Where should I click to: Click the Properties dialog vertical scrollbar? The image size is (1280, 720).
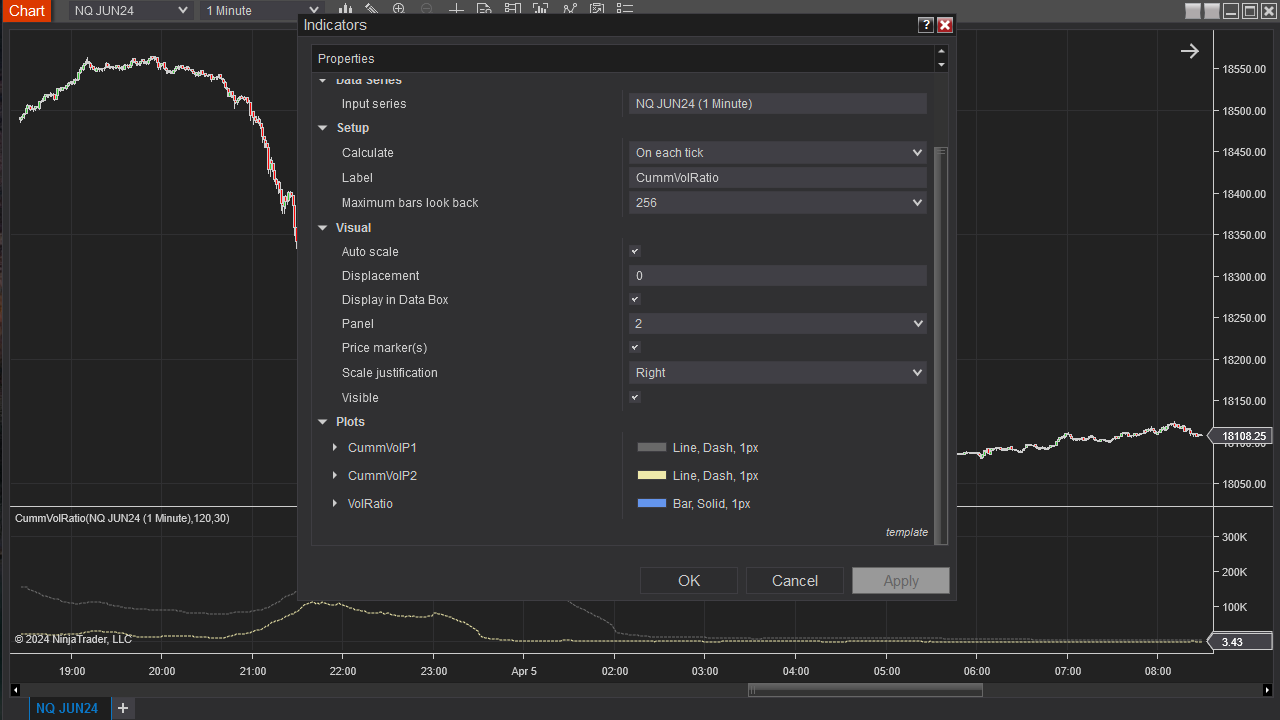pyautogui.click(x=941, y=345)
